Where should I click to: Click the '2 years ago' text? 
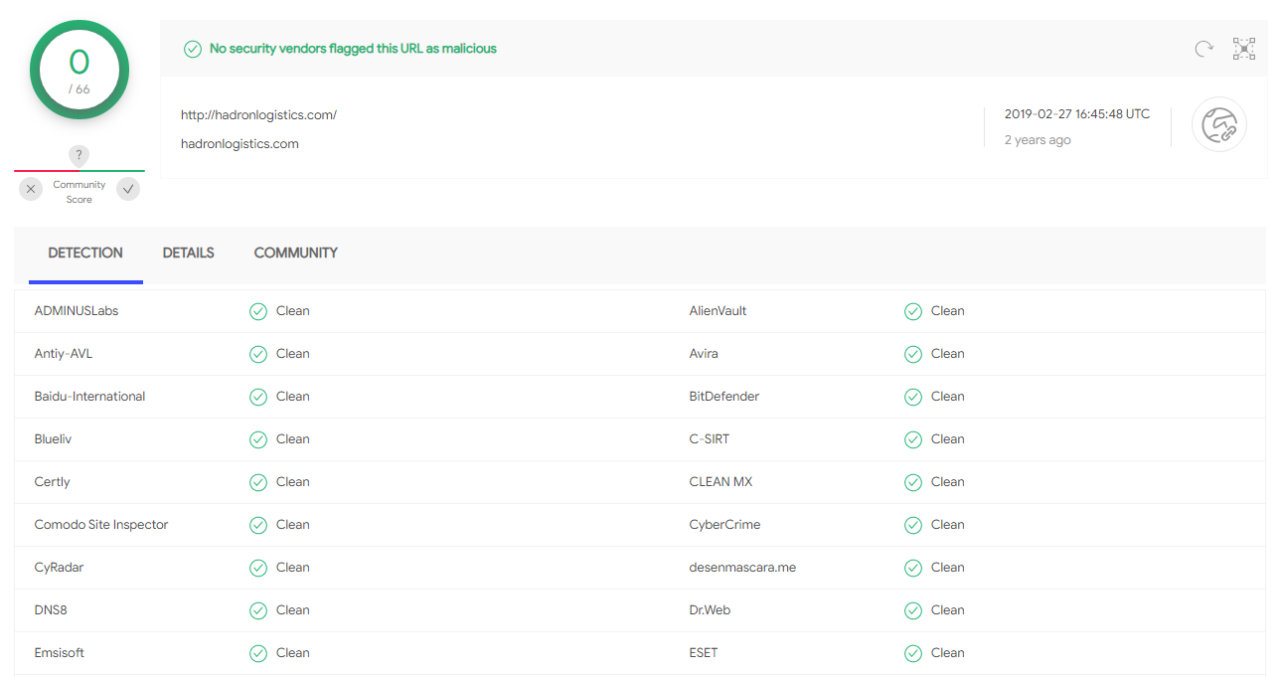tap(1038, 140)
